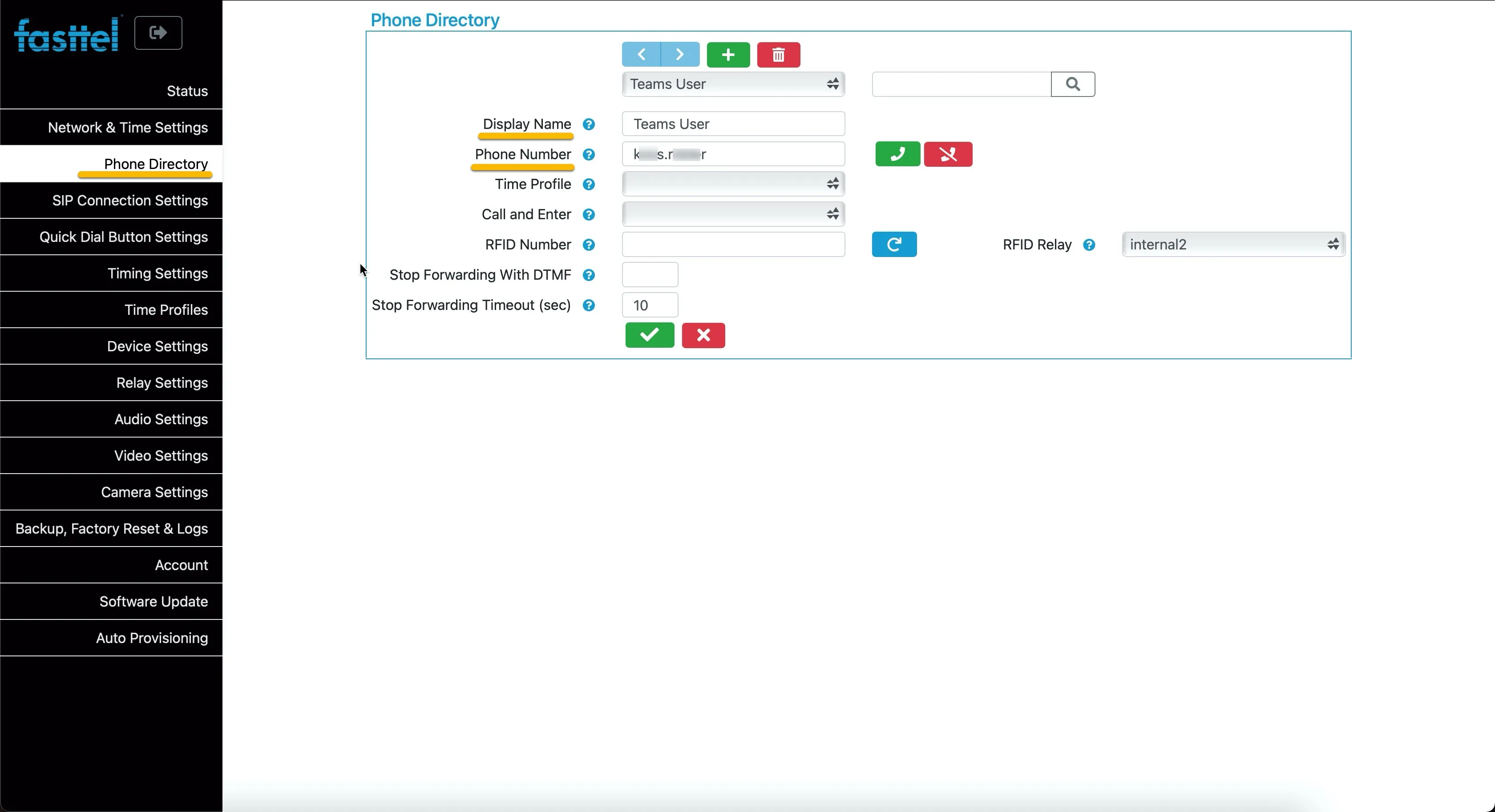The height and width of the screenshot is (812, 1495).
Task: Open Quick Dial Button Settings
Action: click(x=111, y=237)
